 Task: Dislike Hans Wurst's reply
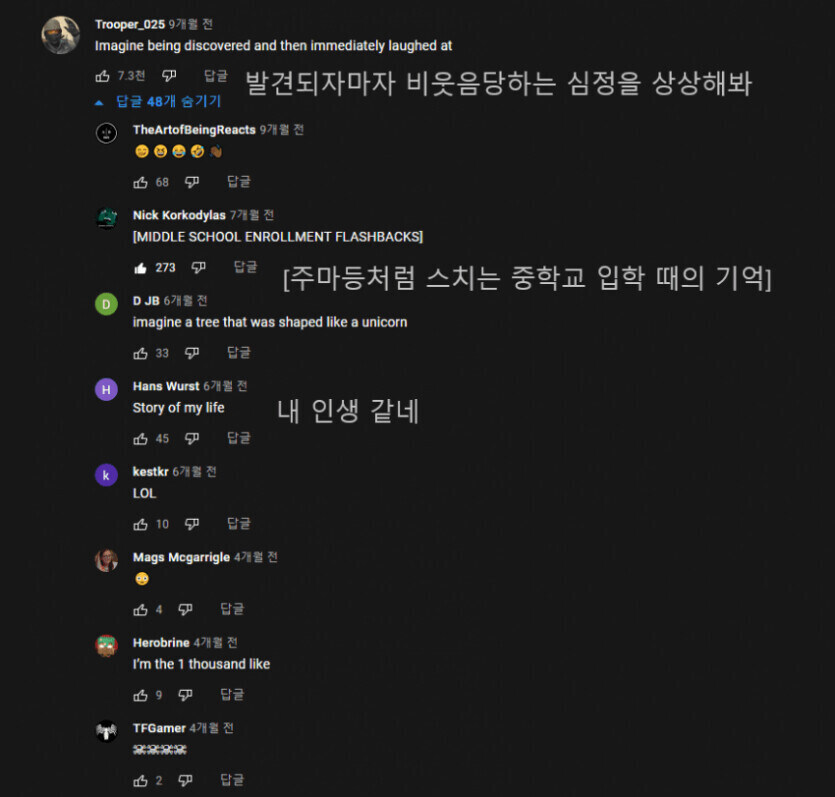click(193, 437)
